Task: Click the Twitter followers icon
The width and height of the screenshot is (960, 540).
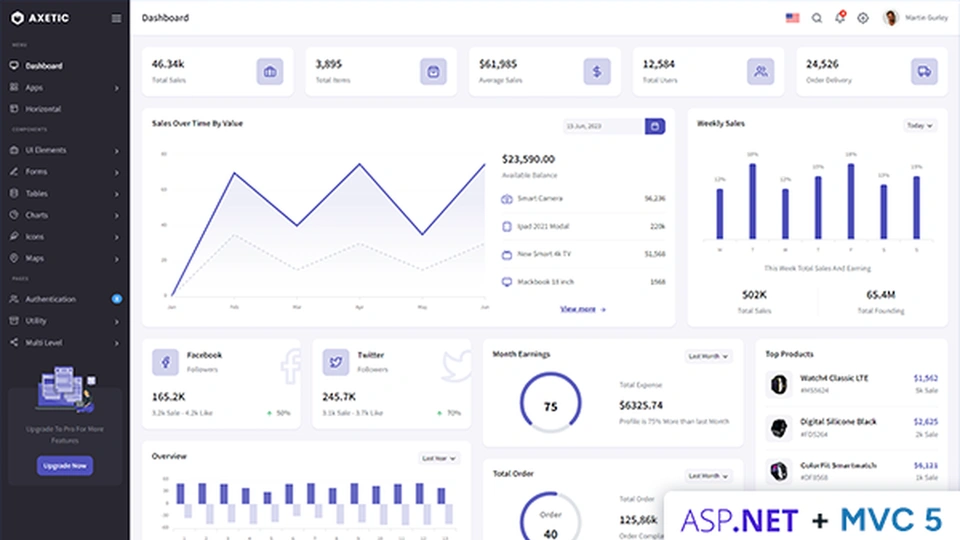Action: click(x=336, y=361)
